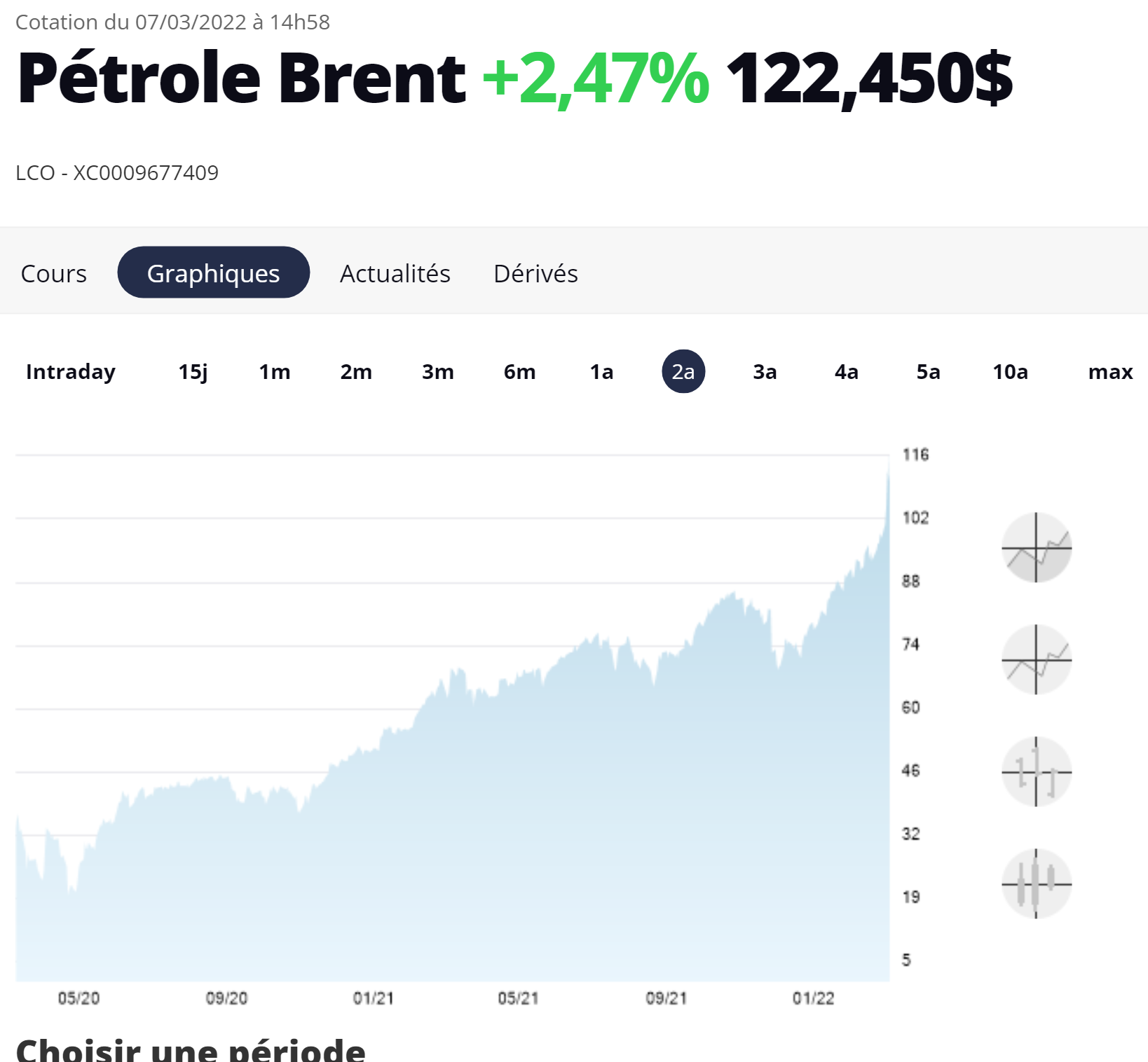Switch chart to 1m period

pyautogui.click(x=275, y=372)
